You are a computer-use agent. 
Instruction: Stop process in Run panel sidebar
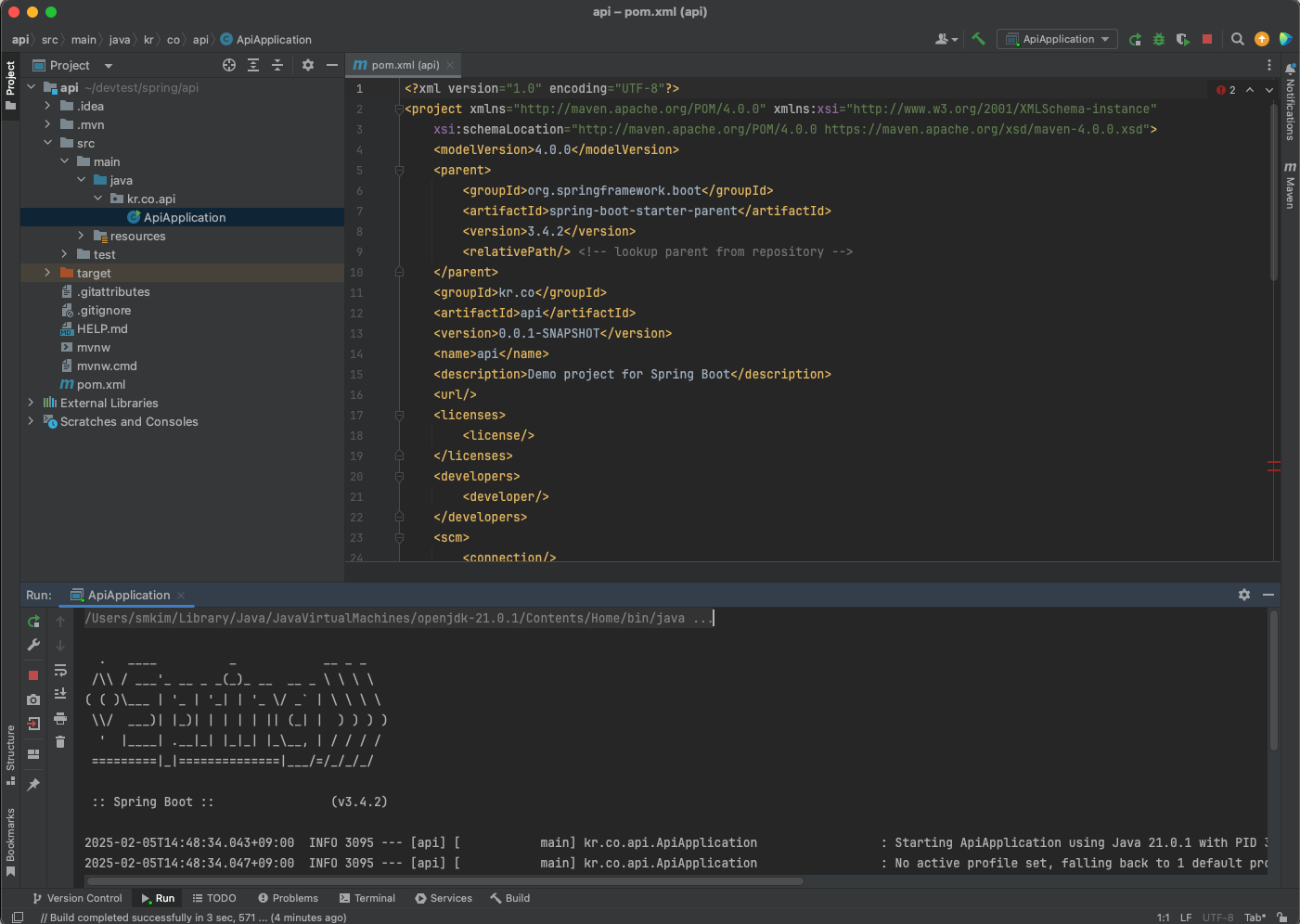coord(33,675)
